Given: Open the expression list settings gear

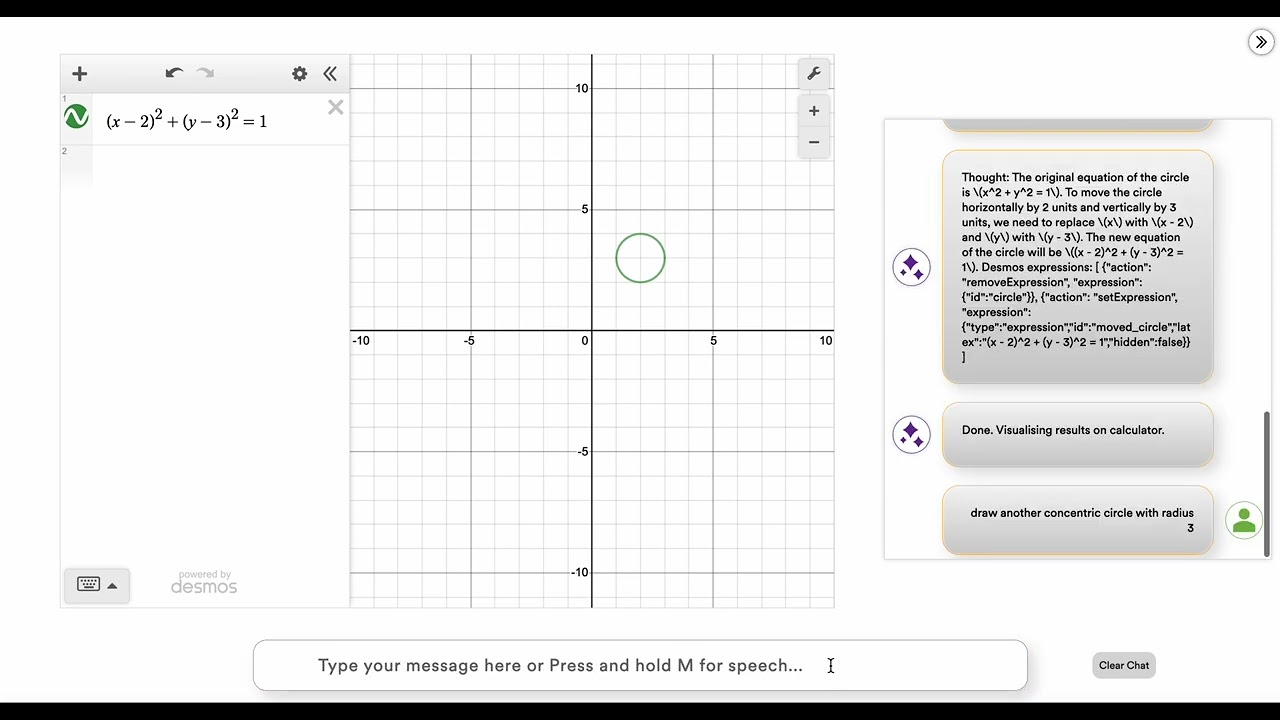Looking at the screenshot, I should [299, 73].
